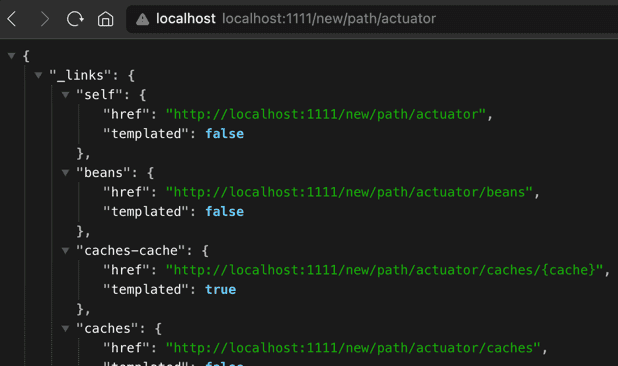Select the "_links" key text

click(80, 75)
